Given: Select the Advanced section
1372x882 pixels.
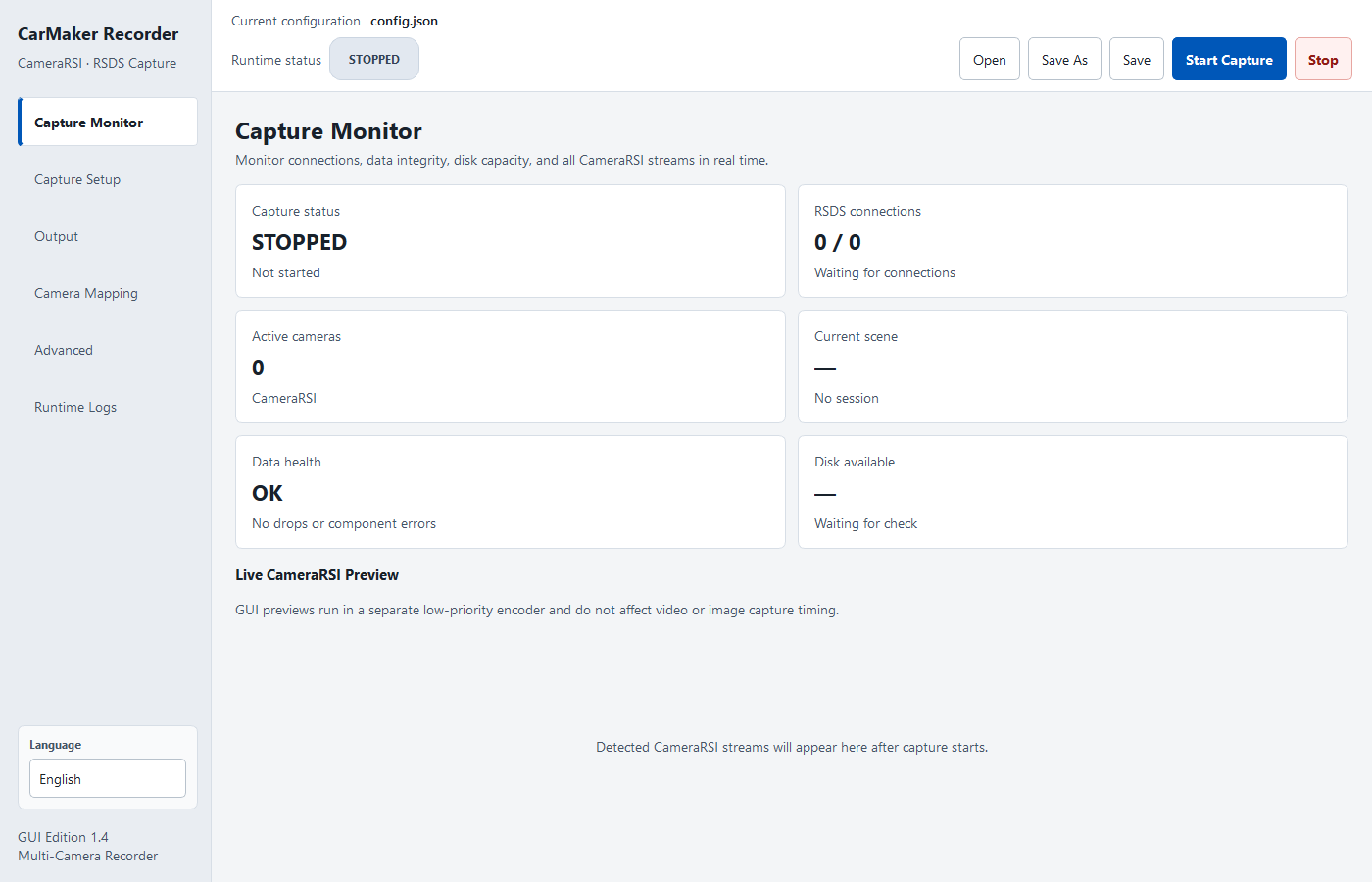Looking at the screenshot, I should click(108, 350).
